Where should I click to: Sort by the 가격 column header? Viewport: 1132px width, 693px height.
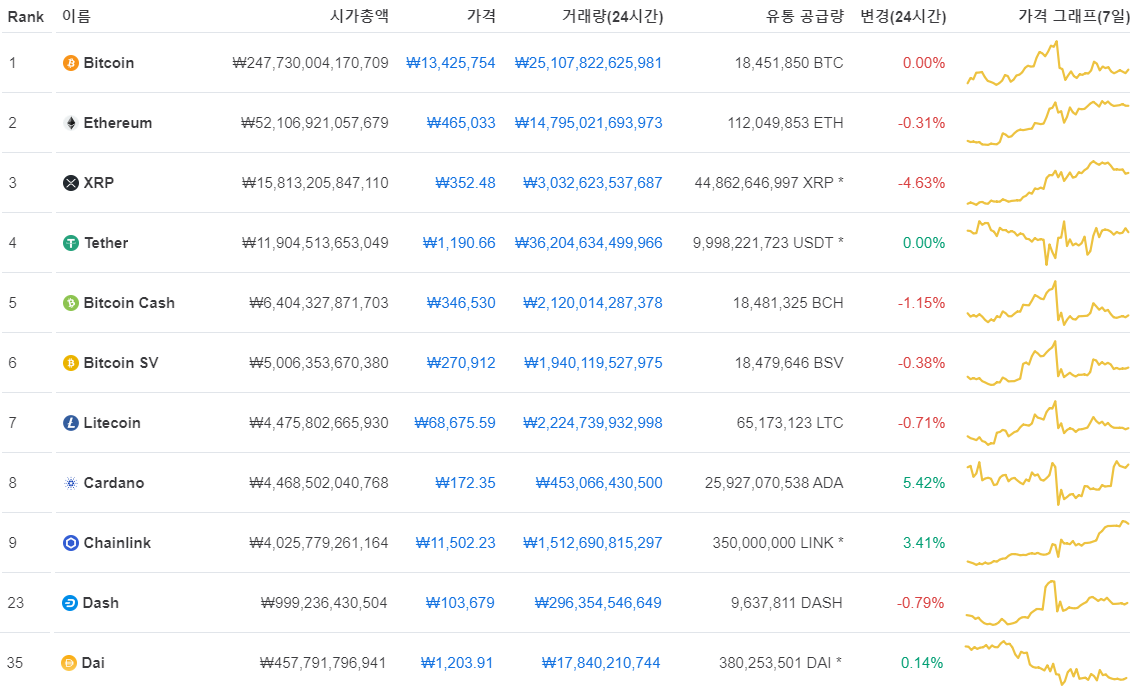click(481, 16)
